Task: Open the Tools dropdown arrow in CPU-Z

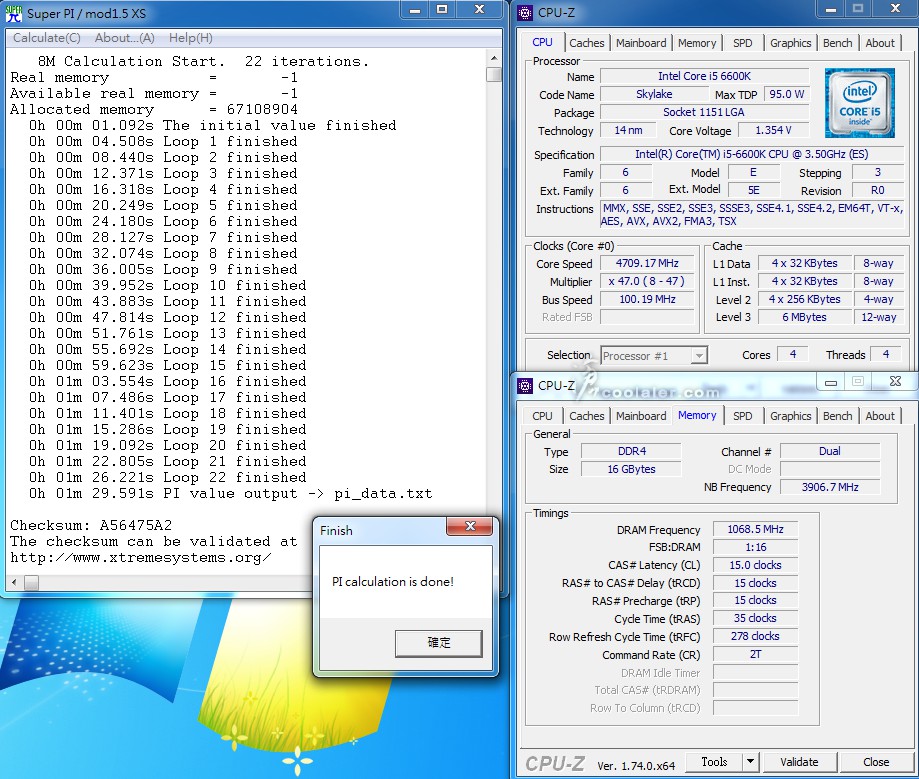Action: tap(750, 762)
